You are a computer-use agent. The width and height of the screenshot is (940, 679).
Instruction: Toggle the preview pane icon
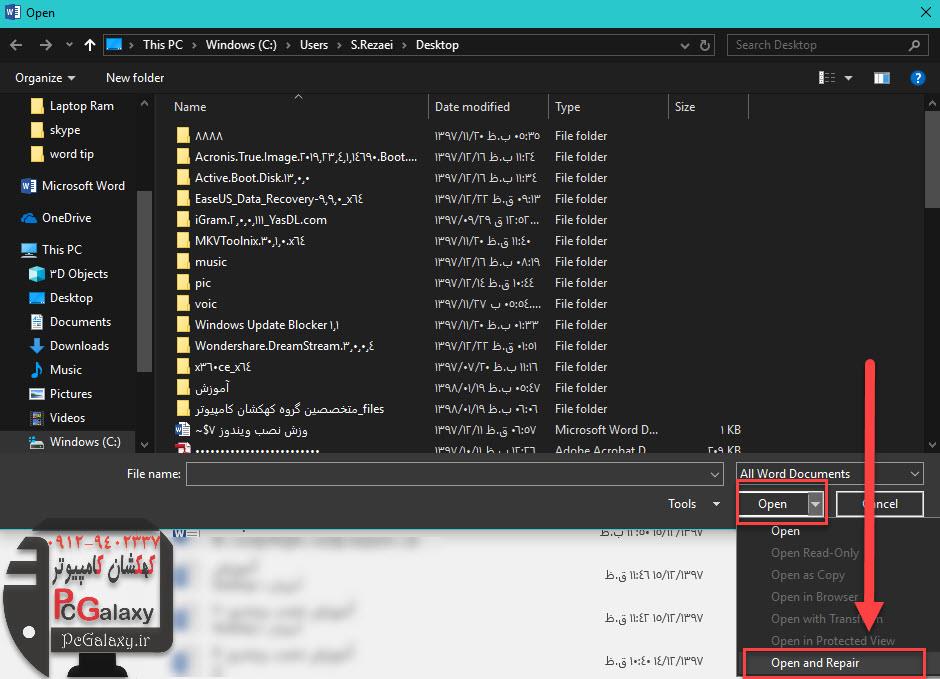882,78
